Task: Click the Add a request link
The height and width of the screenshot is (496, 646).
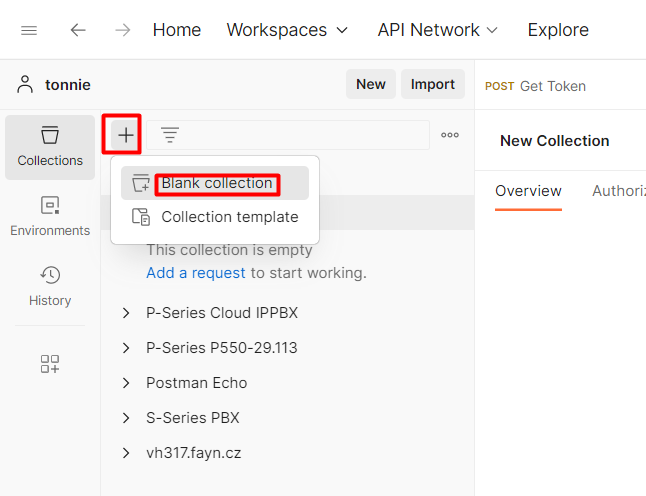Action: [x=196, y=273]
